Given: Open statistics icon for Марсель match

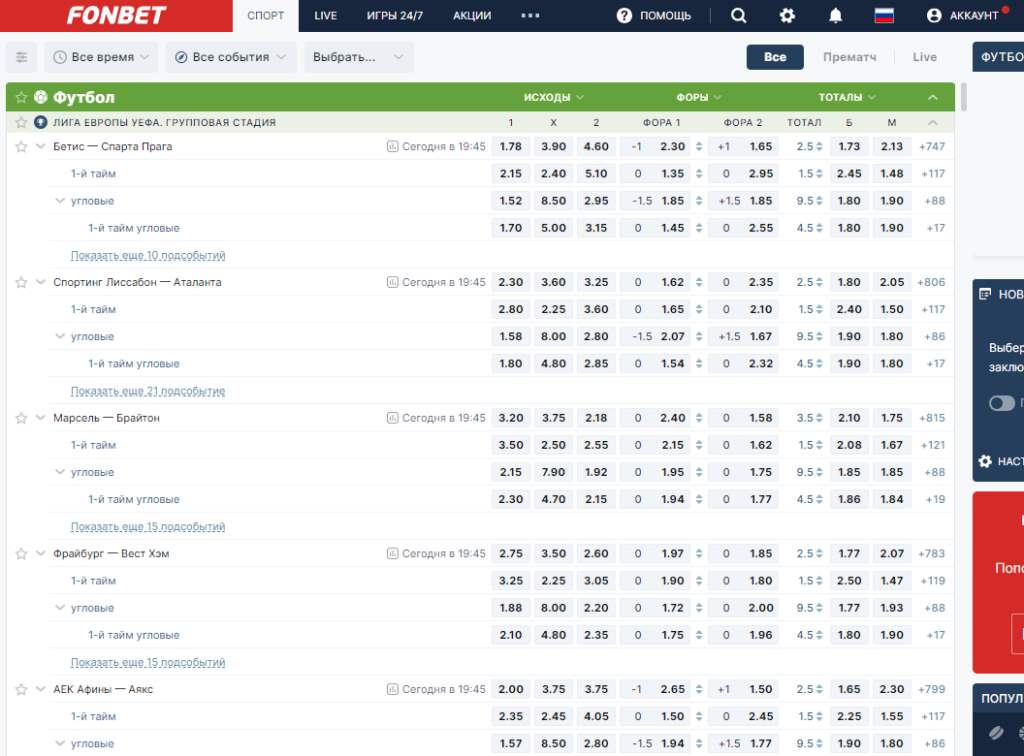Looking at the screenshot, I should 392,418.
